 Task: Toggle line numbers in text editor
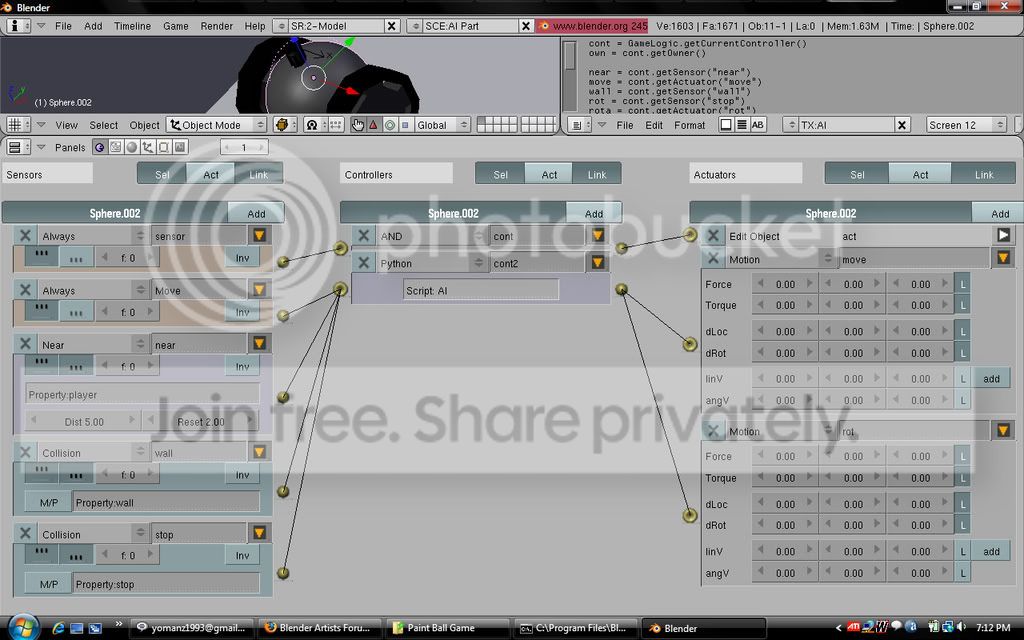pyautogui.click(x=742, y=125)
